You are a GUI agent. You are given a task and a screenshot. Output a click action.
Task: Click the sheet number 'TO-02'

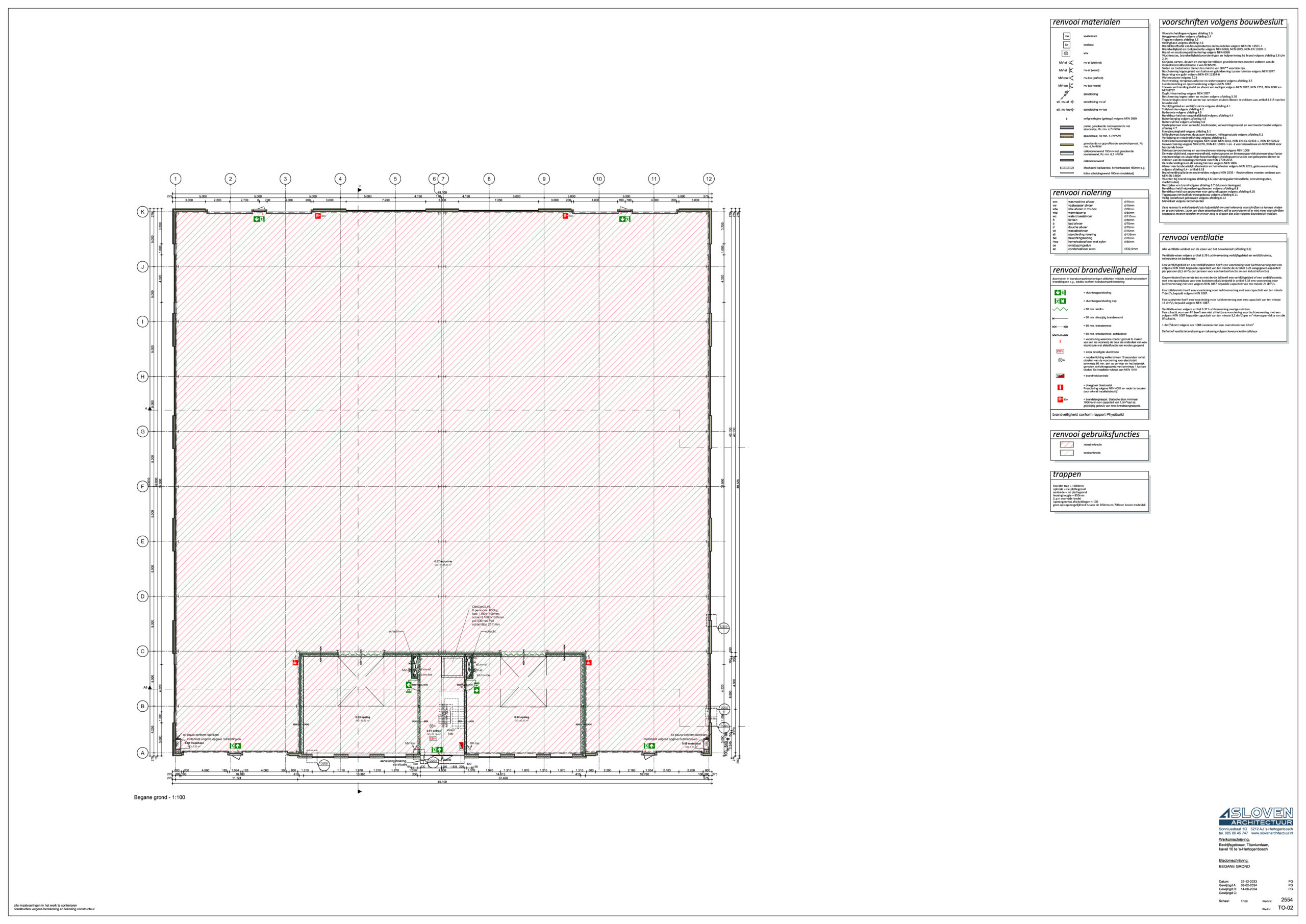coord(1286,909)
